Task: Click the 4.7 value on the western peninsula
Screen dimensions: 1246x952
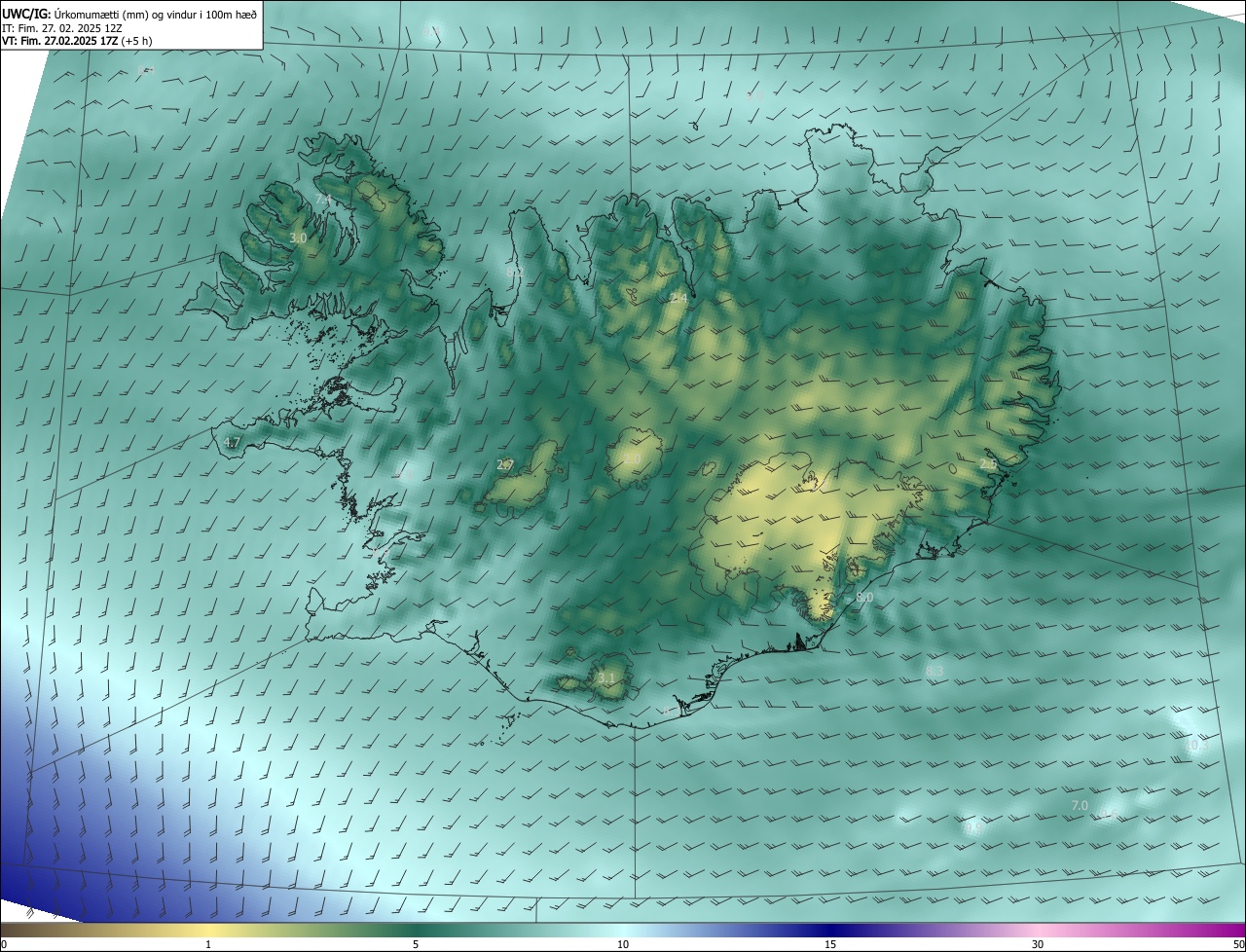Action: point(232,442)
